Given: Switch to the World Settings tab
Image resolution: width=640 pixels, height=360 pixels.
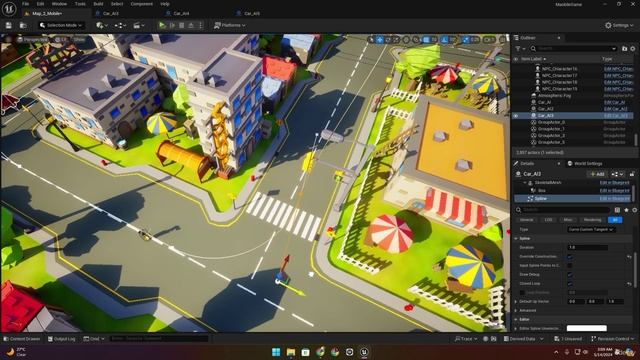Looking at the screenshot, I should pos(588,163).
